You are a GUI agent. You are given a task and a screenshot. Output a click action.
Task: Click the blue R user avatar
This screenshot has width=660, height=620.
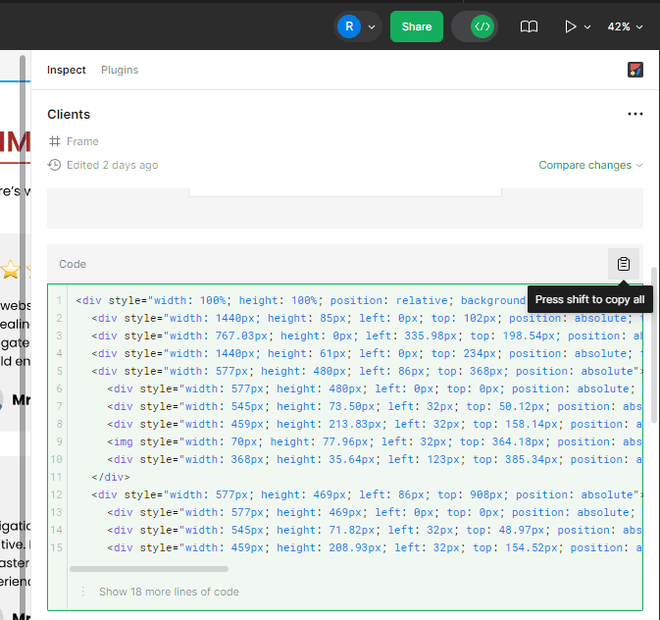point(349,27)
